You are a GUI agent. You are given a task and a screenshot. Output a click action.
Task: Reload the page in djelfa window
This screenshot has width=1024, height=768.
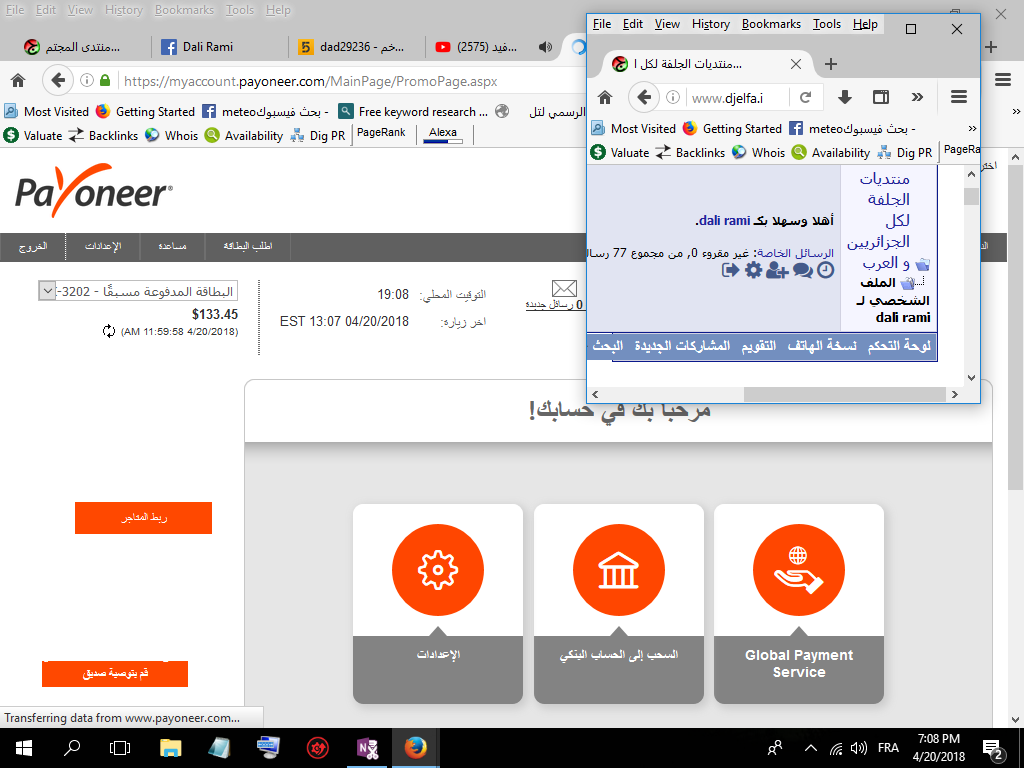tap(805, 97)
